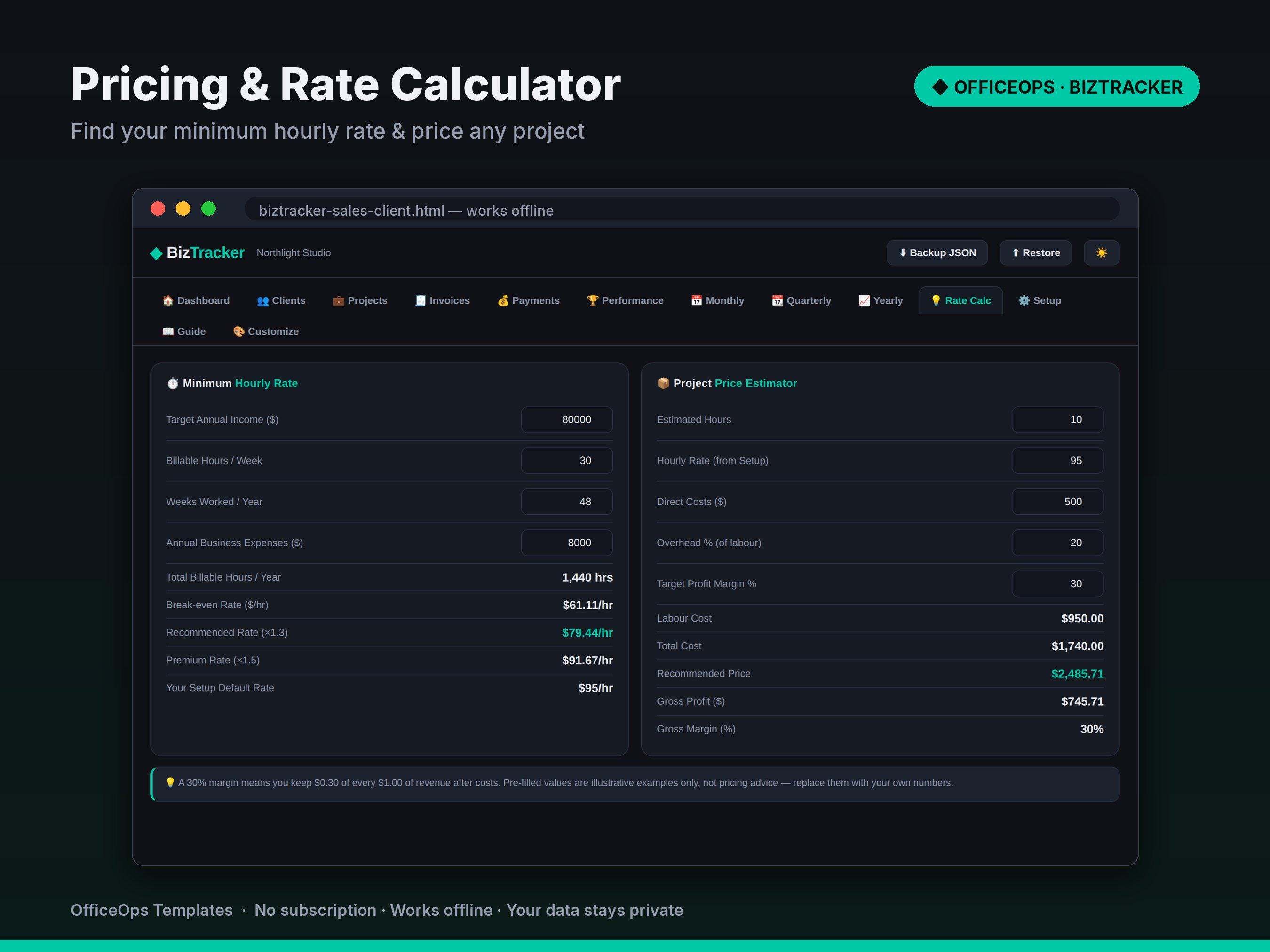
Task: Click the browser address bar text
Action: click(406, 211)
